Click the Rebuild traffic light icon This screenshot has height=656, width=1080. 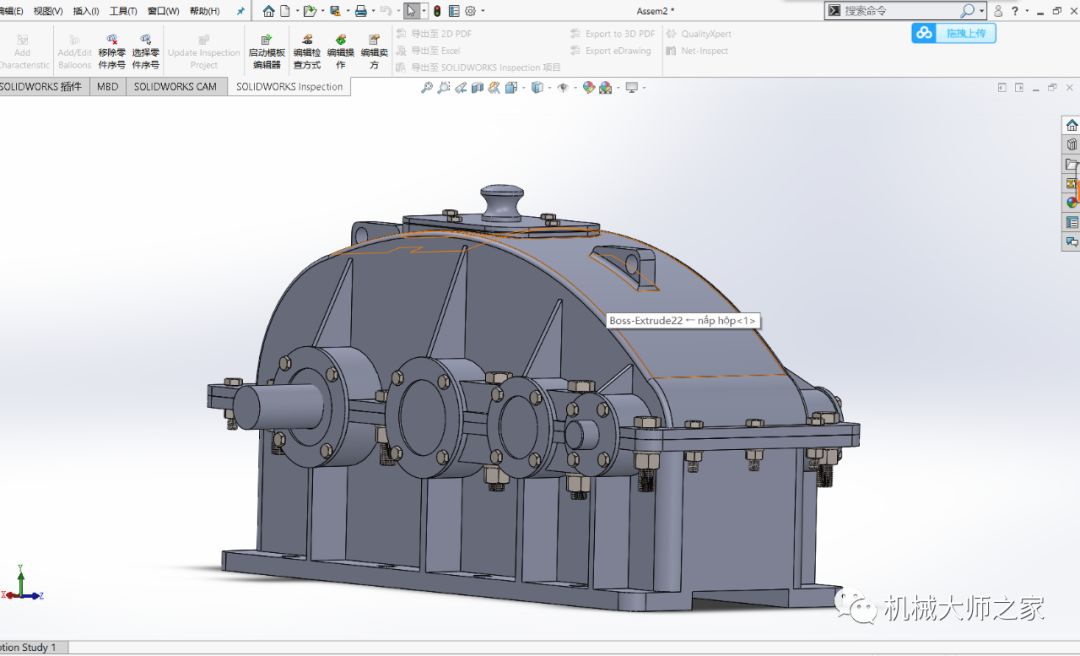pos(439,11)
